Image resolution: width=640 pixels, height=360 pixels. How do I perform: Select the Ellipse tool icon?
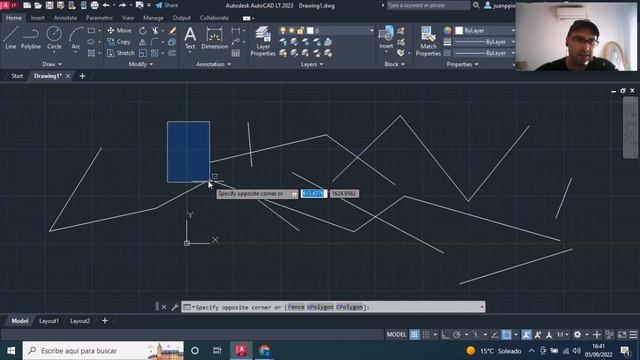pos(91,42)
